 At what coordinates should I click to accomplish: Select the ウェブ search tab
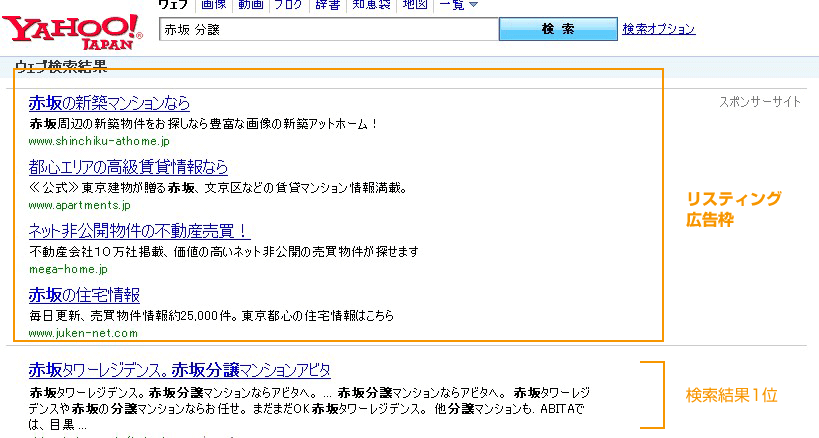(173, 5)
